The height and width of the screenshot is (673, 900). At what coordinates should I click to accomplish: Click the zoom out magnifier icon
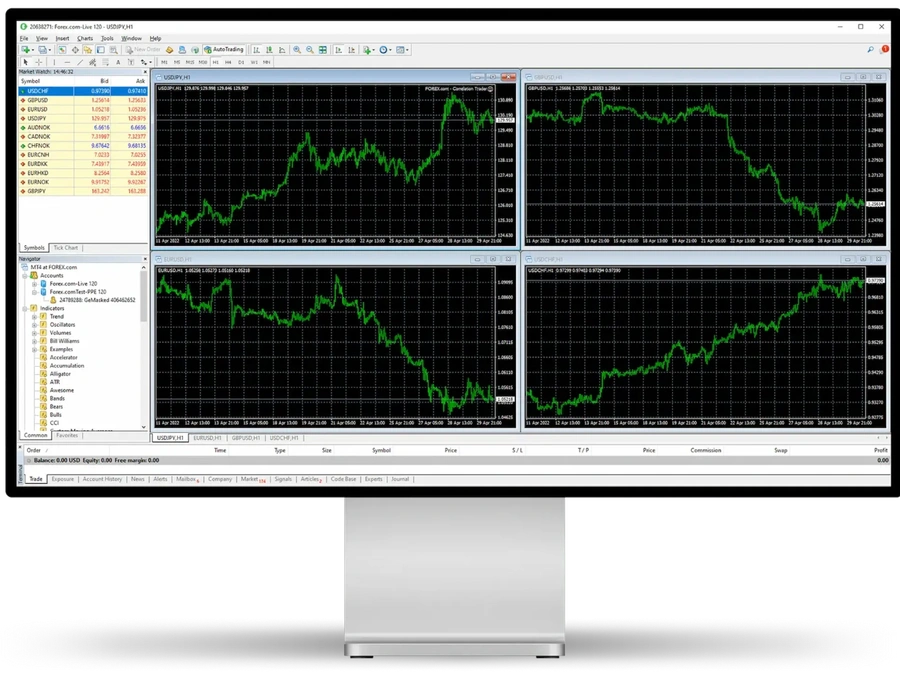tap(310, 50)
